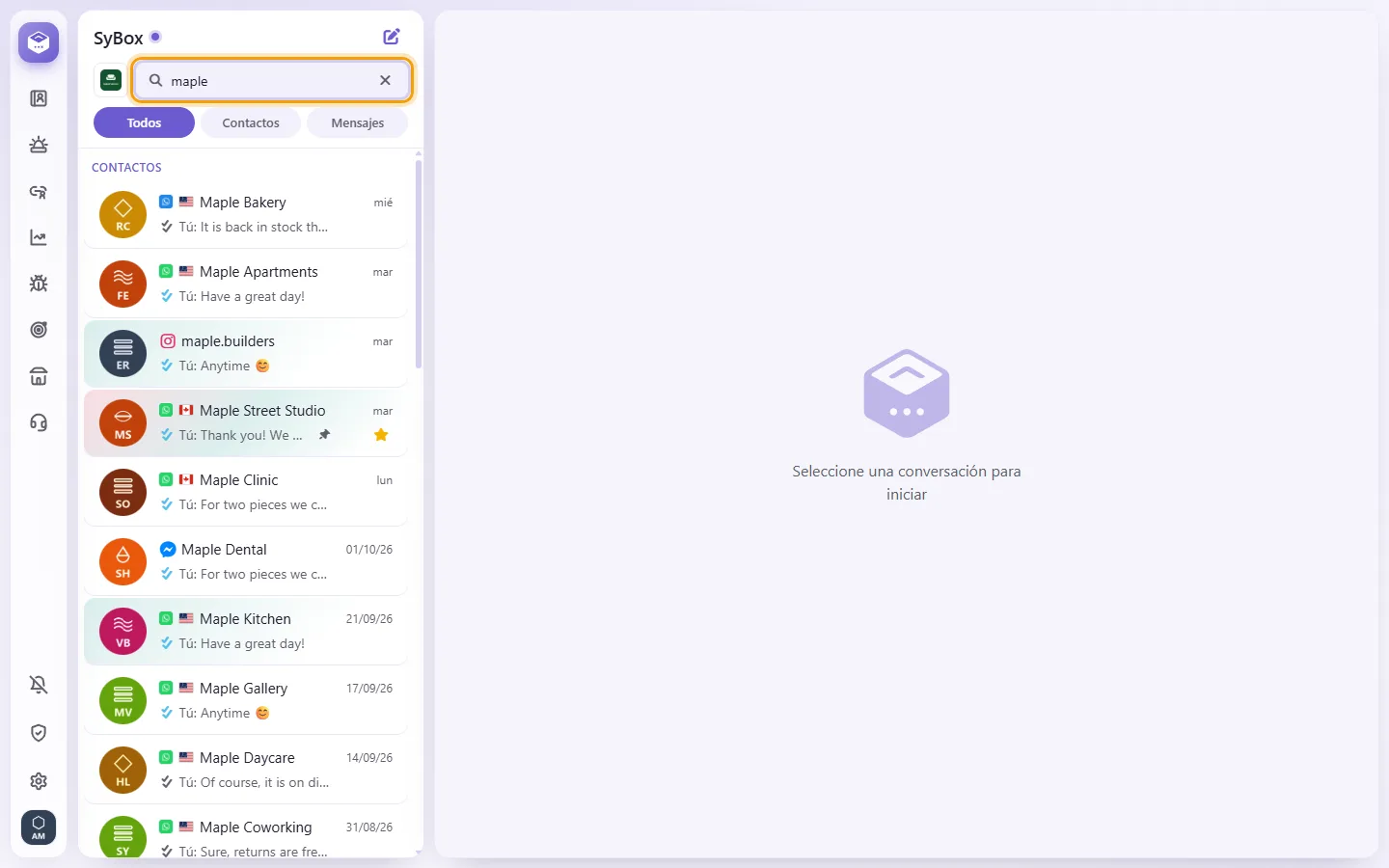Click the compose new message icon
Viewport: 1389px width, 868px height.
(392, 37)
